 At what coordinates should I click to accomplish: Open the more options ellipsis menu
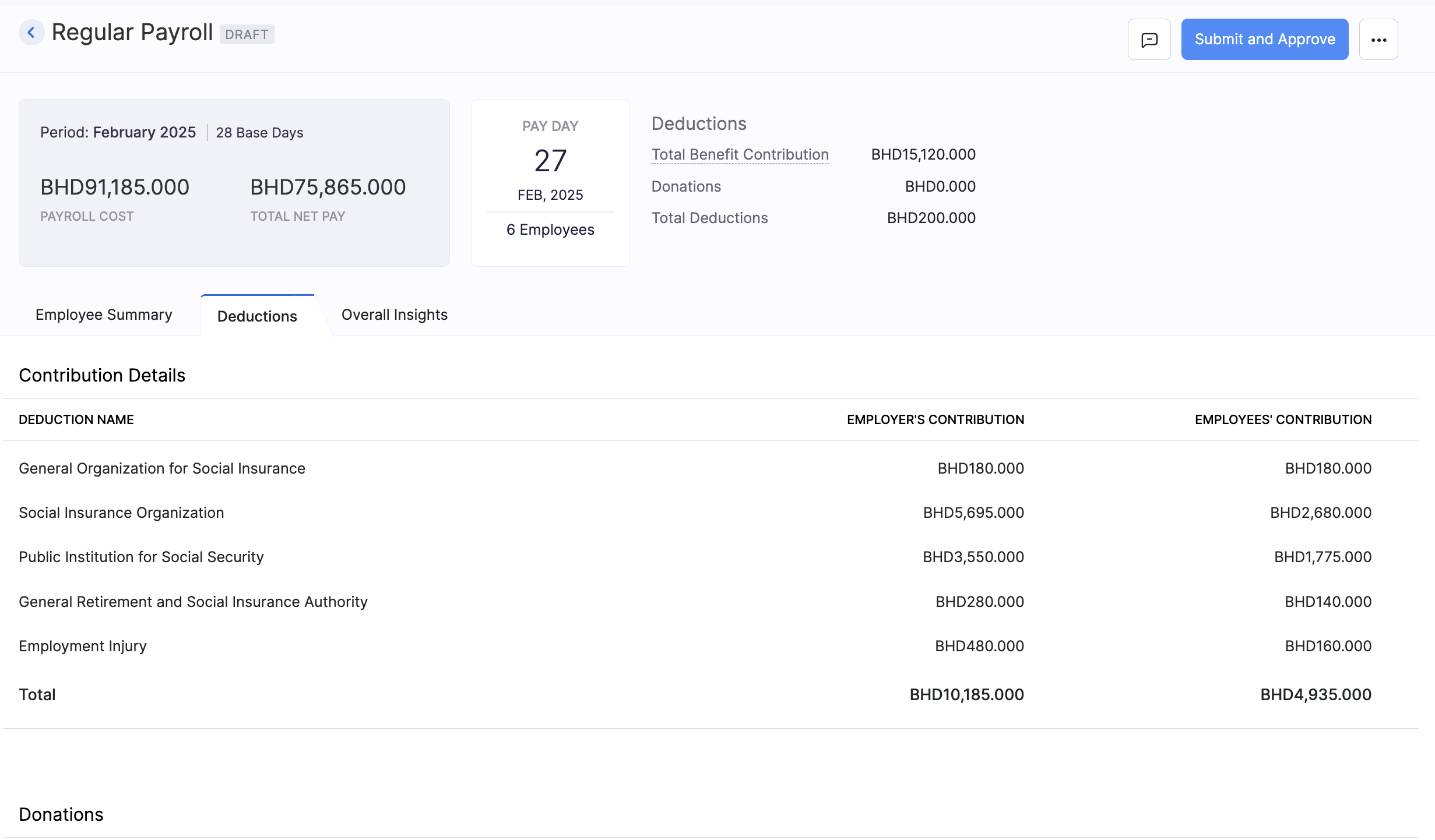coord(1378,39)
